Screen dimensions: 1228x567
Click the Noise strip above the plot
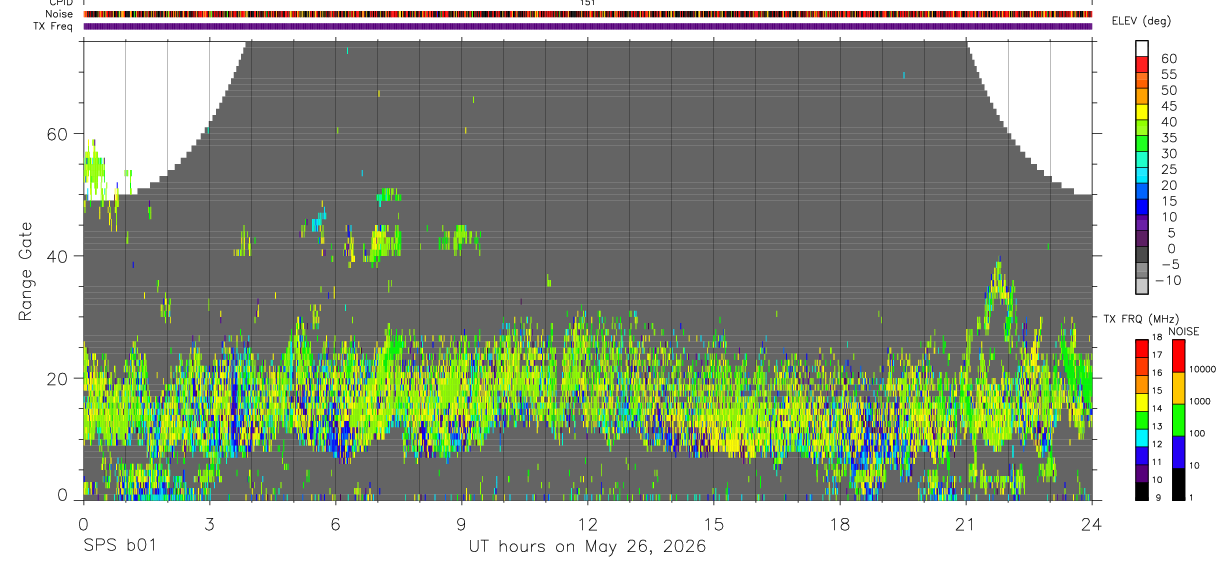pos(588,15)
